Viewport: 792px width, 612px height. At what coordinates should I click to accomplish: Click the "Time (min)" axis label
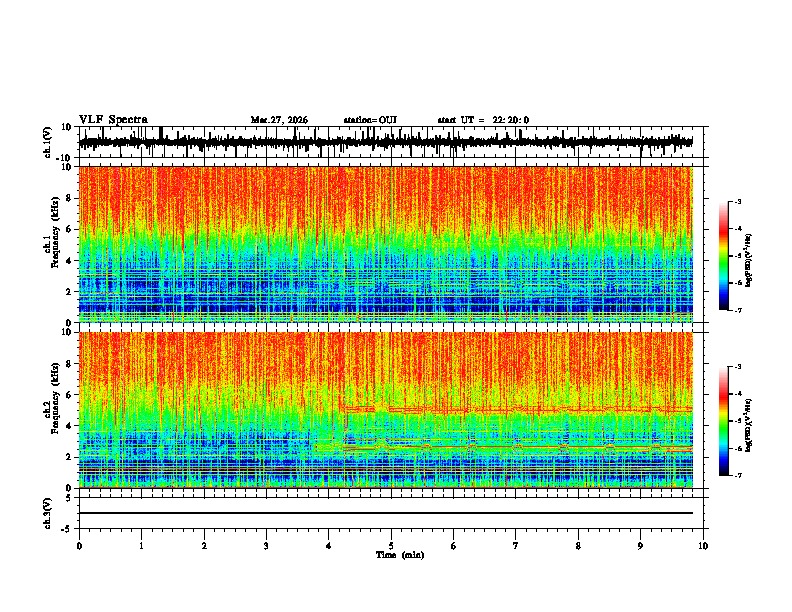tap(400, 555)
